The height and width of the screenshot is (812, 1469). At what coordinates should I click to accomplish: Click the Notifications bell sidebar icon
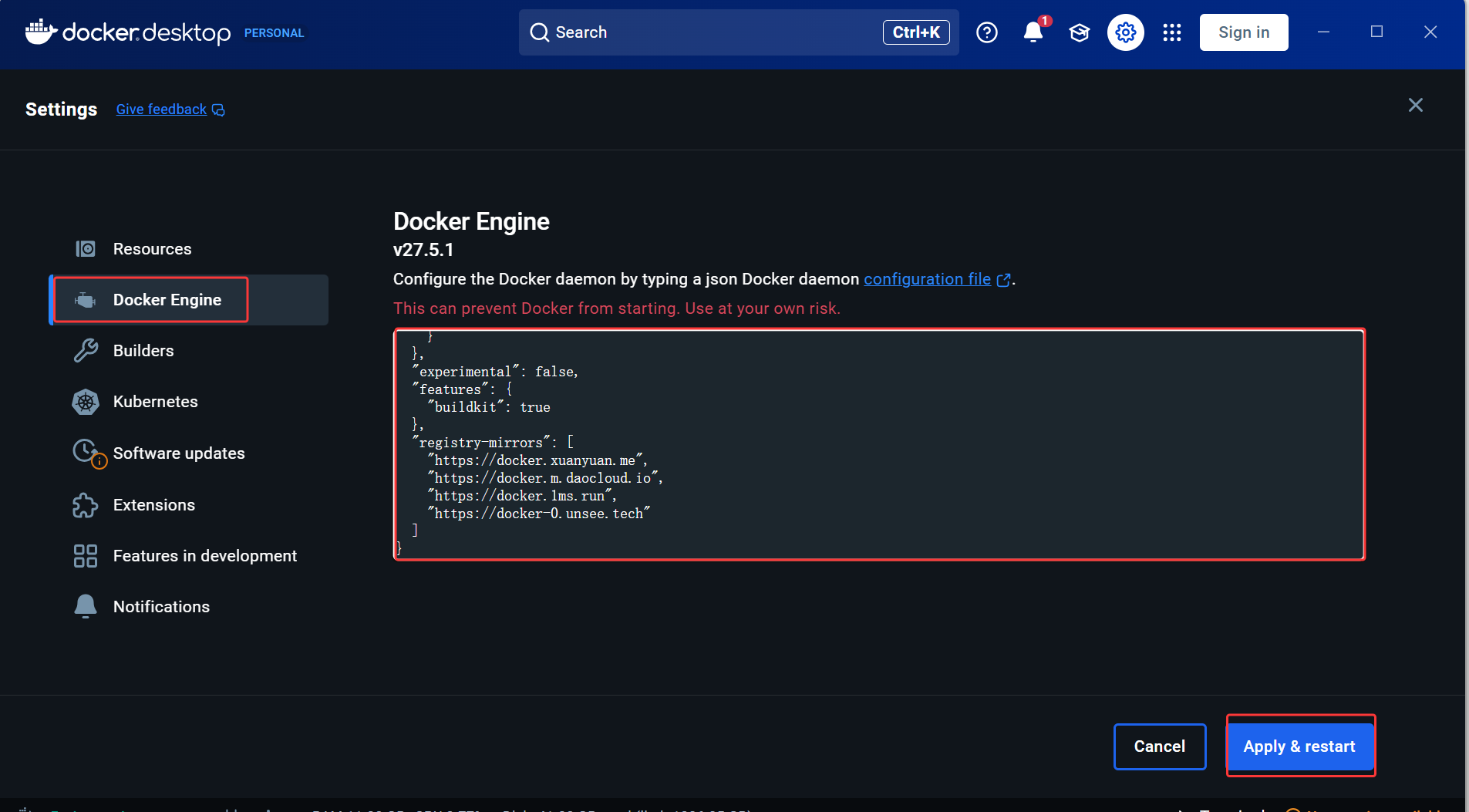86,607
